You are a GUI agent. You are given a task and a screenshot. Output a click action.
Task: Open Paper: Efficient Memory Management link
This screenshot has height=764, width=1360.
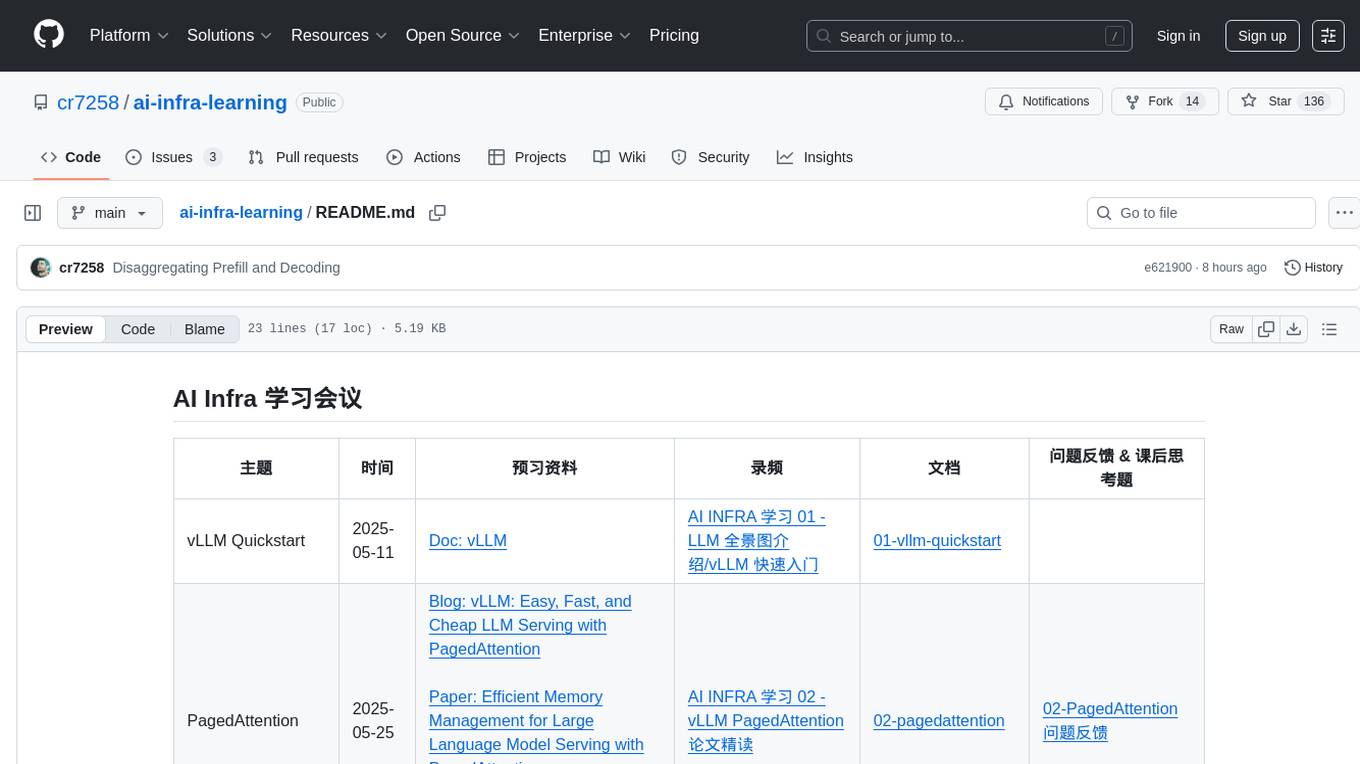click(x=536, y=730)
